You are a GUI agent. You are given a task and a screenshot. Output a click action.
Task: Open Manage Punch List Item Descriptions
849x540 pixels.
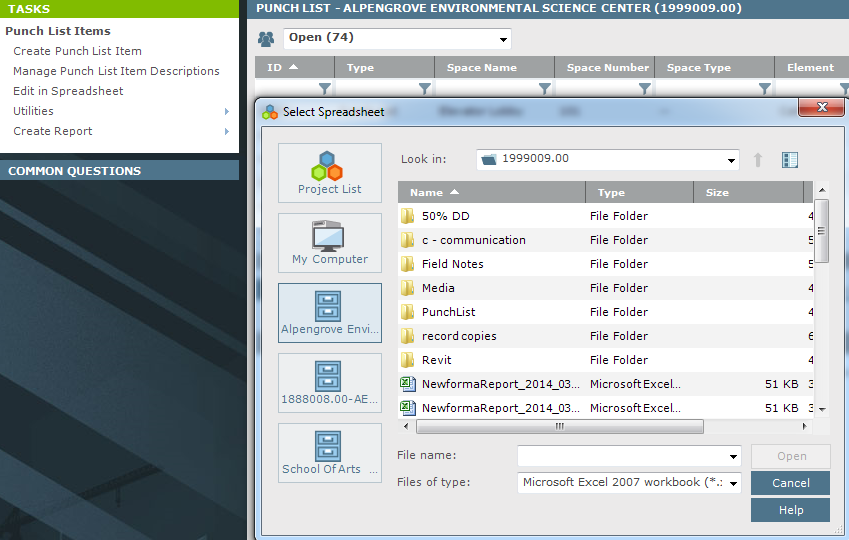point(116,71)
